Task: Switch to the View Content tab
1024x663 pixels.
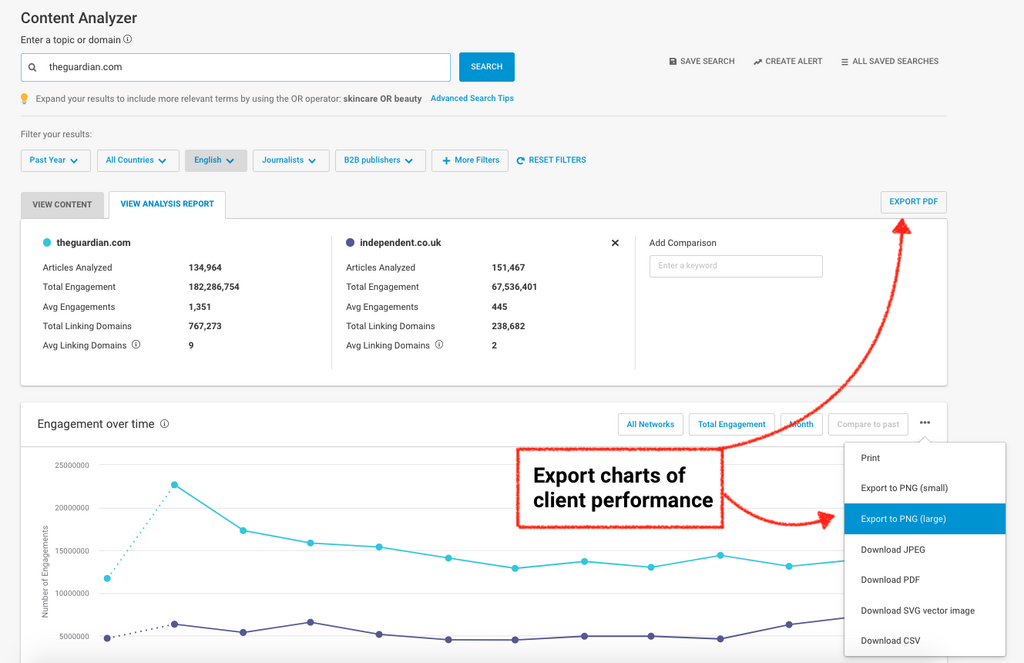Action: pyautogui.click(x=62, y=205)
